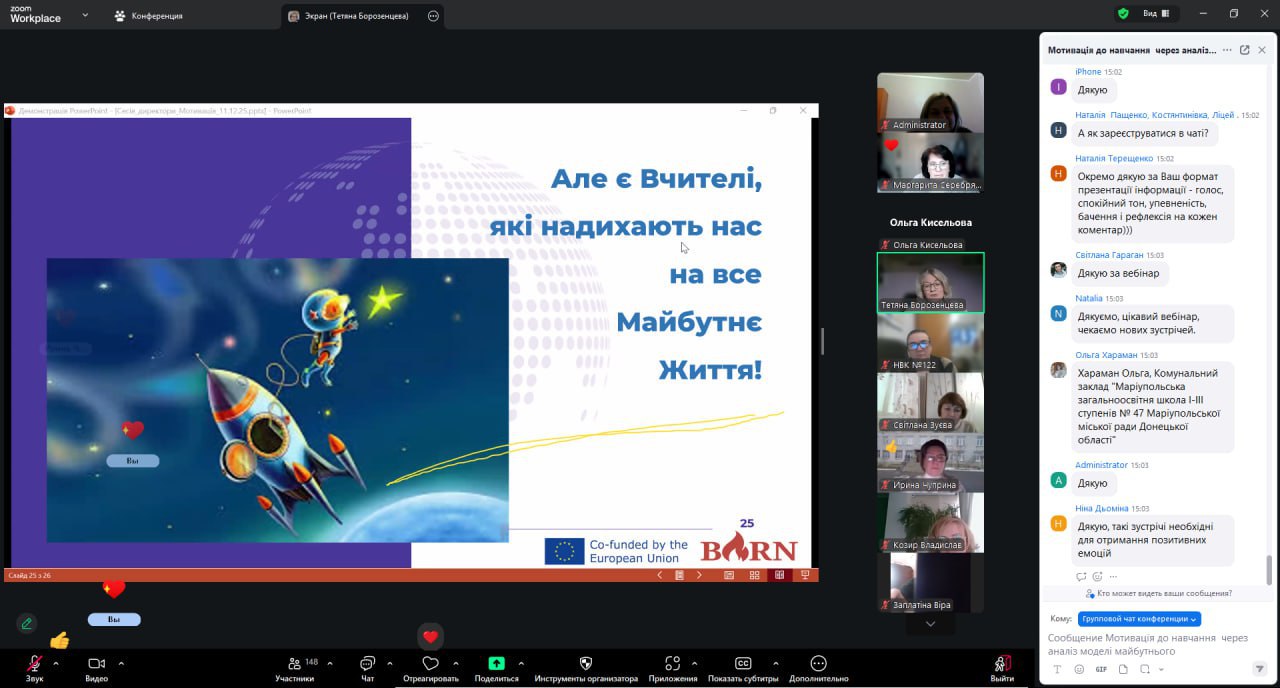Expand the video thumbnails list downward arrow
Viewport: 1280px width, 688px height.
click(x=930, y=624)
